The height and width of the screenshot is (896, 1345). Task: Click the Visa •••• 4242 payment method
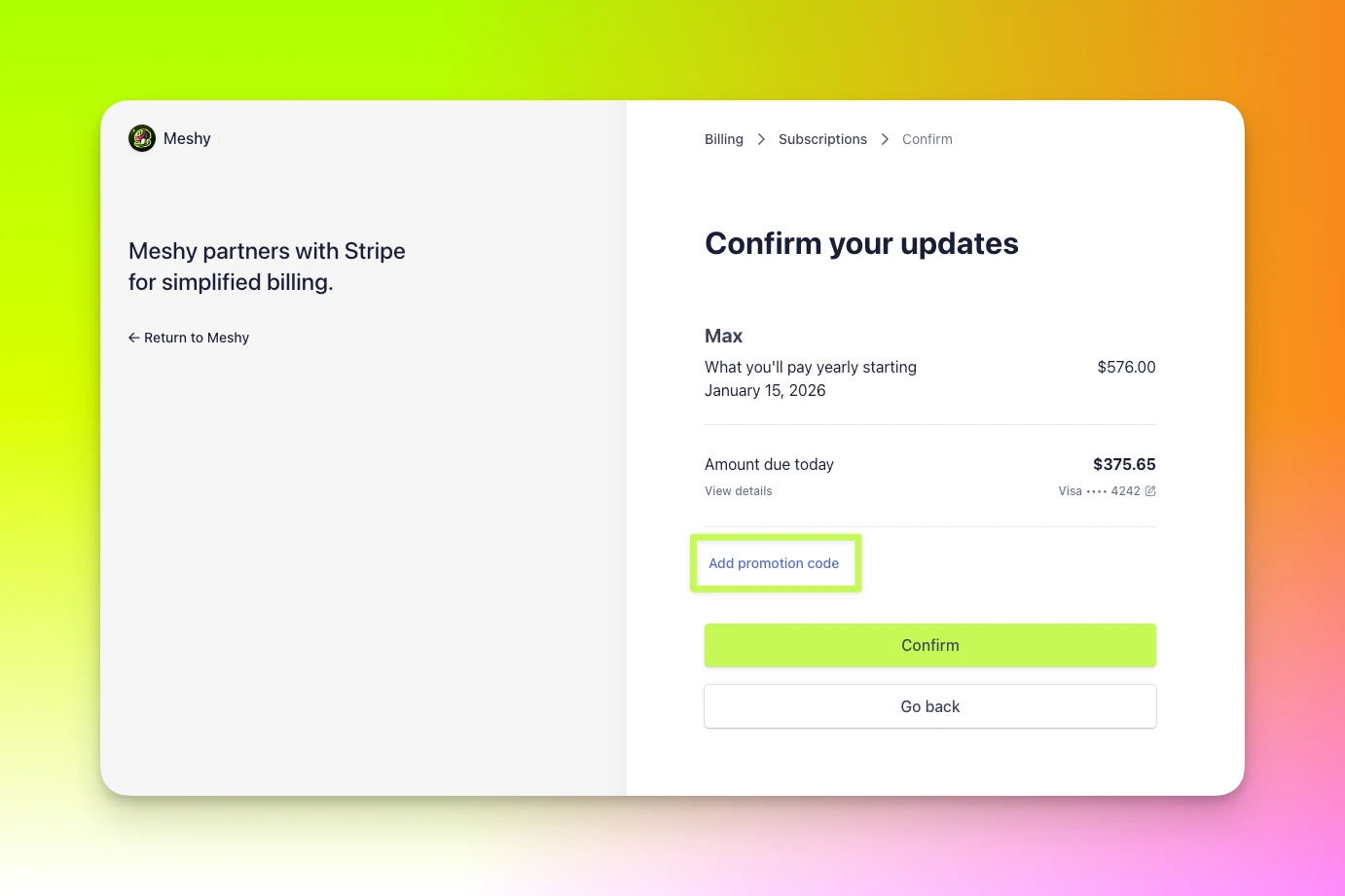pos(1100,491)
